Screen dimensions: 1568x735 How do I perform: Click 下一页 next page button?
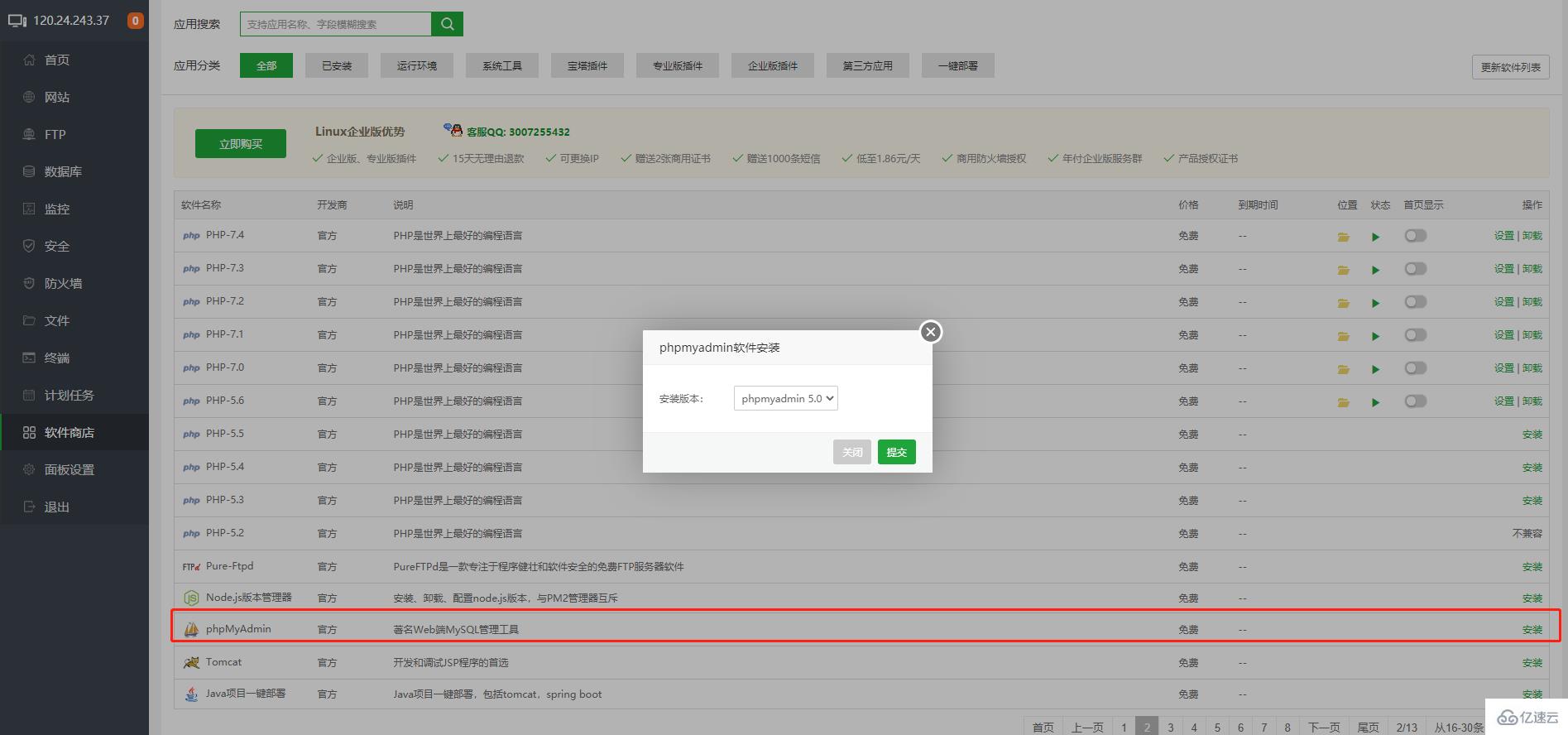[1324, 728]
